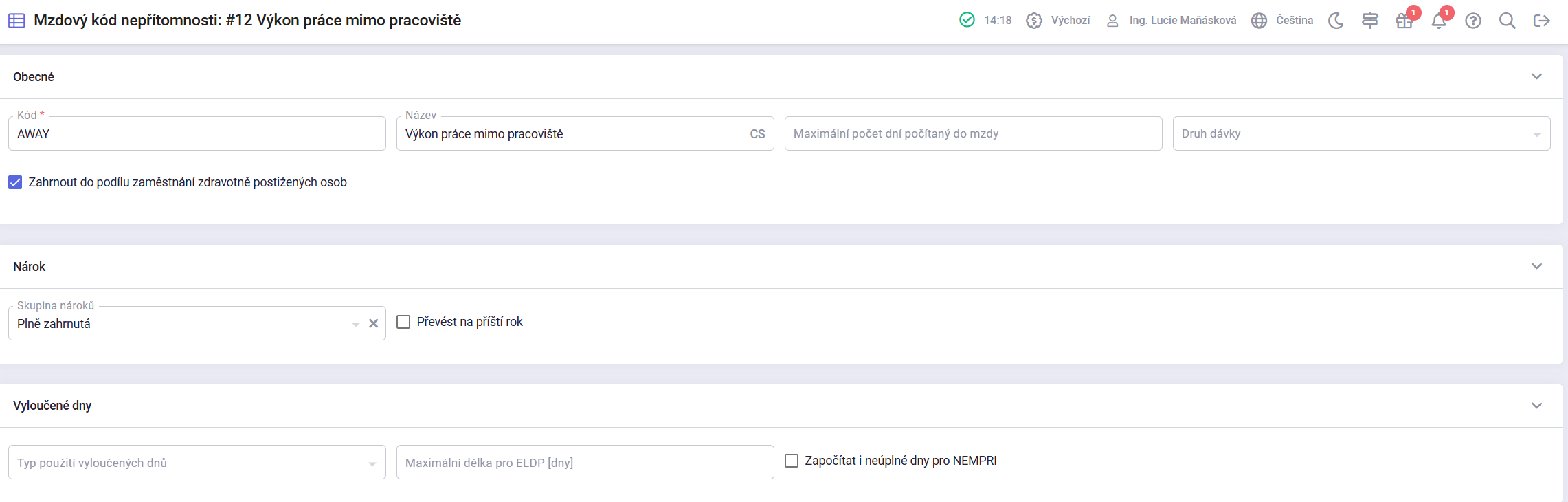This screenshot has width=1568, height=502.
Task: Open the gift news icon
Action: [x=1404, y=21]
